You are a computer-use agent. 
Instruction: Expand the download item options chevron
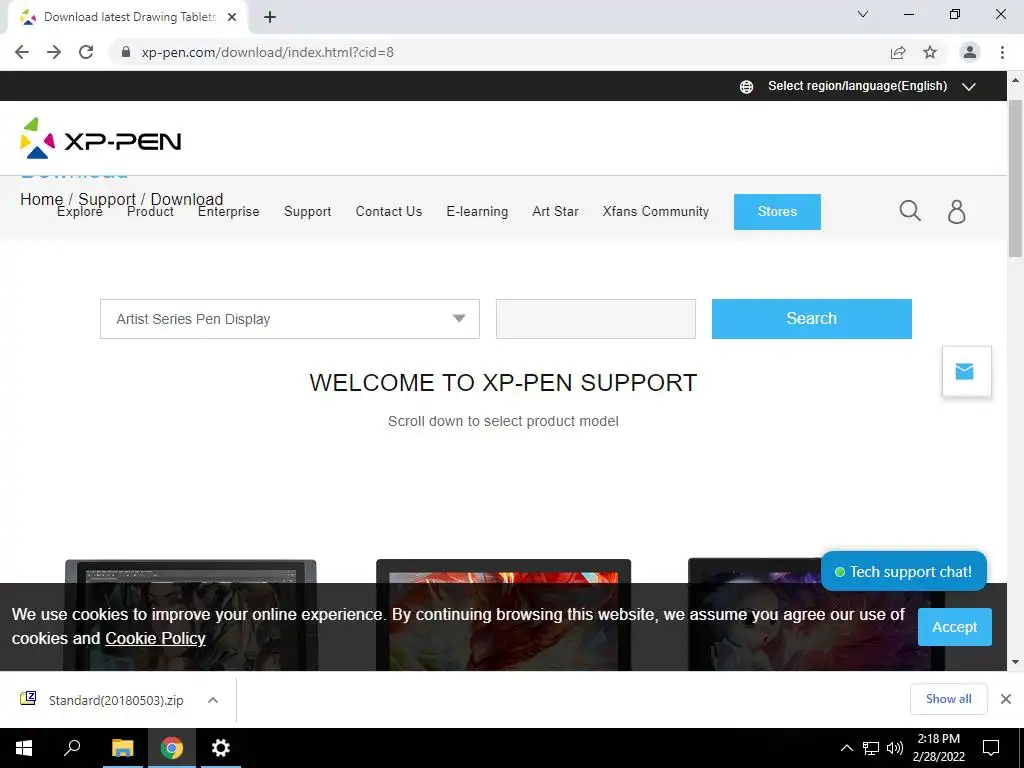[x=213, y=700]
